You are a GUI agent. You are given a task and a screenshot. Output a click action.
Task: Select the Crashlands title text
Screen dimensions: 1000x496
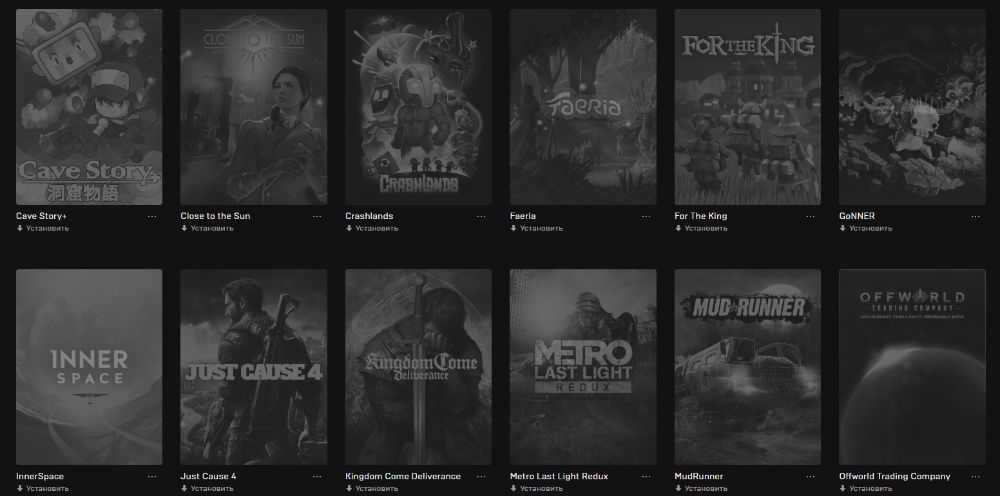tap(369, 216)
